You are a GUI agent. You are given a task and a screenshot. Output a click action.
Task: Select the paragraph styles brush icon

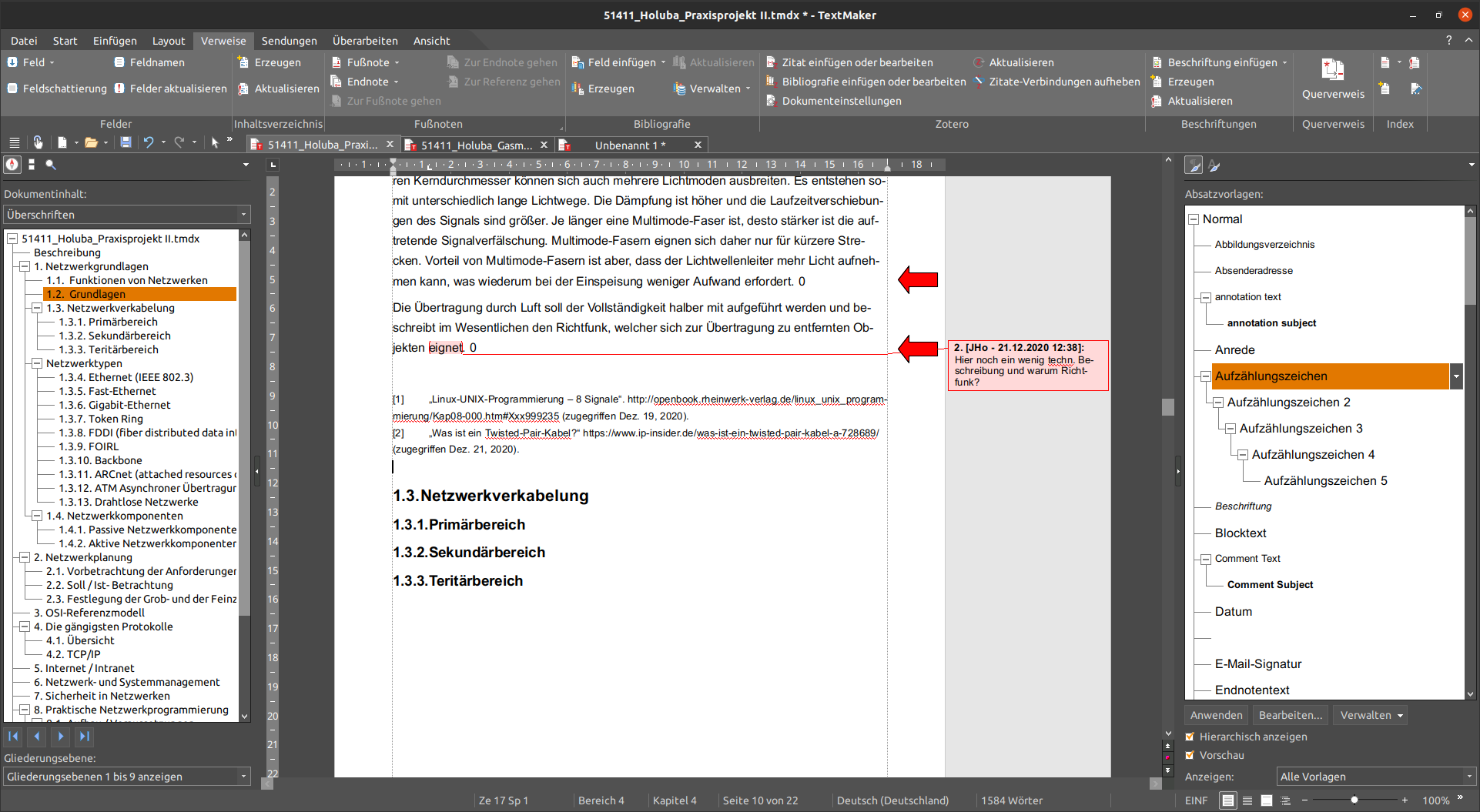click(x=1194, y=165)
